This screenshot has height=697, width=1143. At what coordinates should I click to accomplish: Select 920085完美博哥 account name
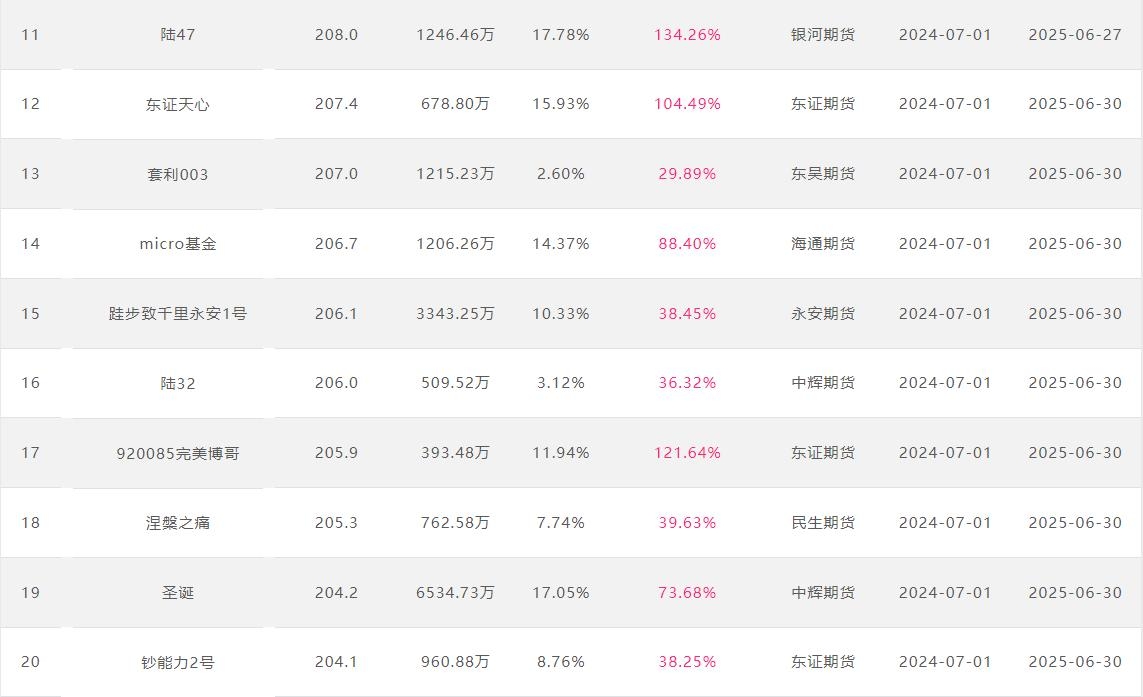click(x=178, y=453)
